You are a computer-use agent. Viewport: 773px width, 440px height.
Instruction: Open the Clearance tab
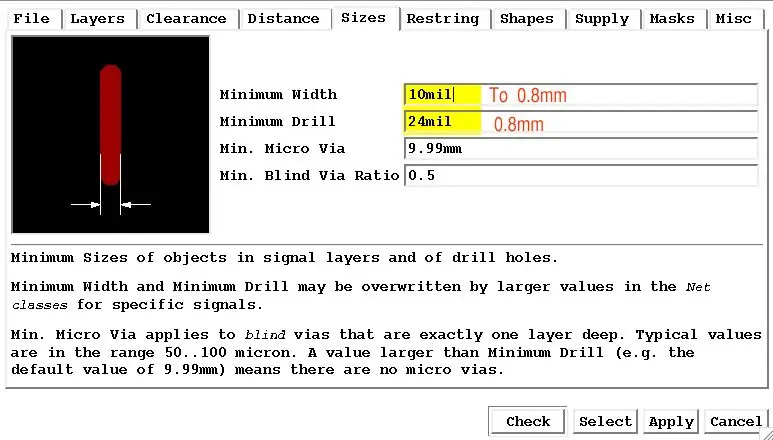187,19
